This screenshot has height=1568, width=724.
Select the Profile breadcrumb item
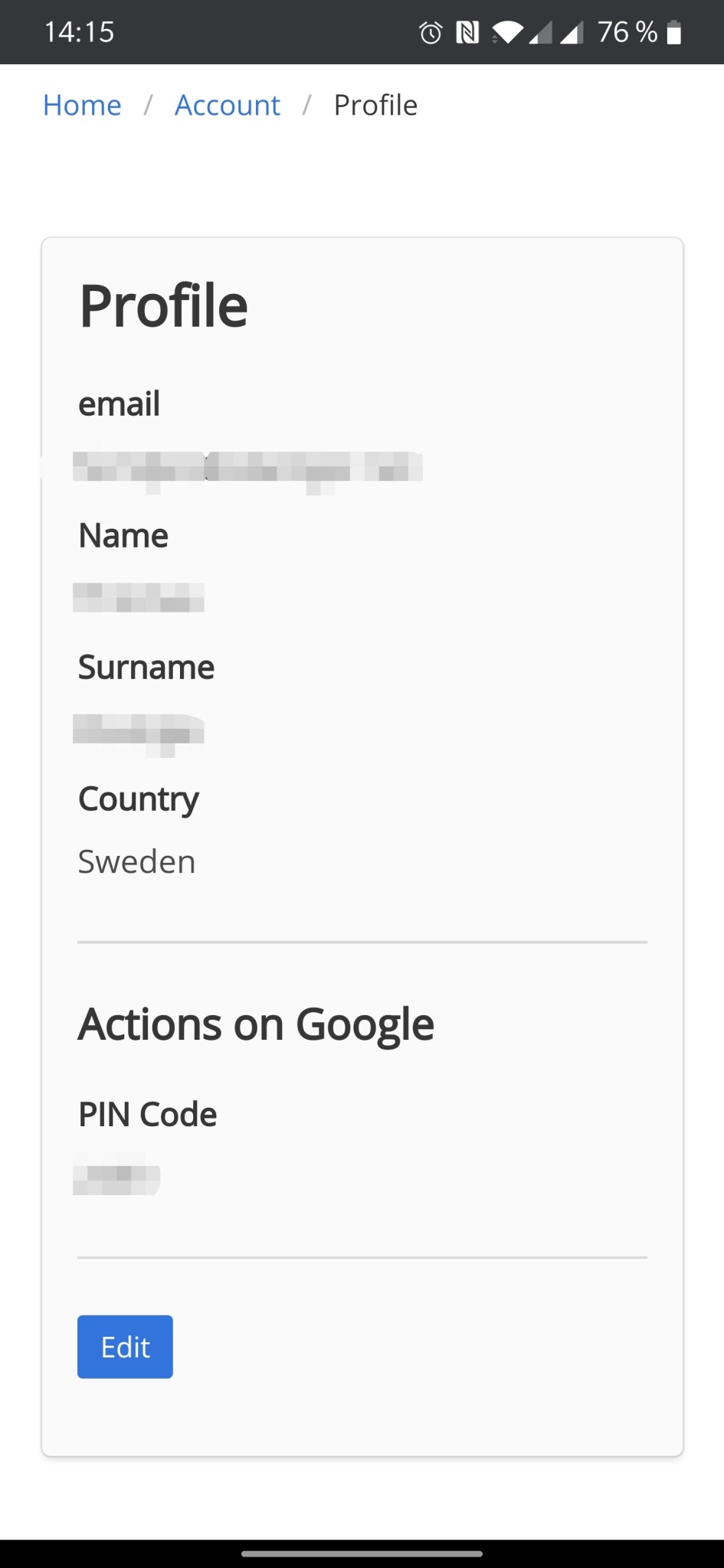375,105
